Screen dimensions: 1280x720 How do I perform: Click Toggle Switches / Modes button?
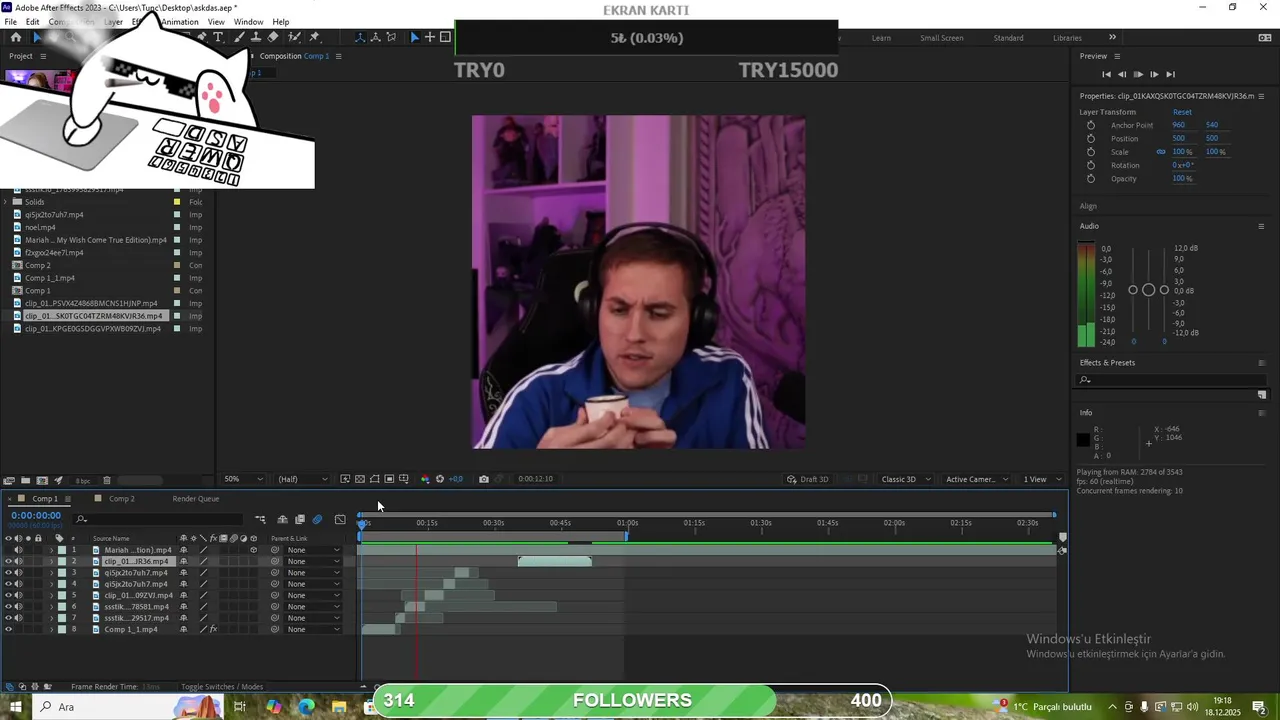(222, 687)
